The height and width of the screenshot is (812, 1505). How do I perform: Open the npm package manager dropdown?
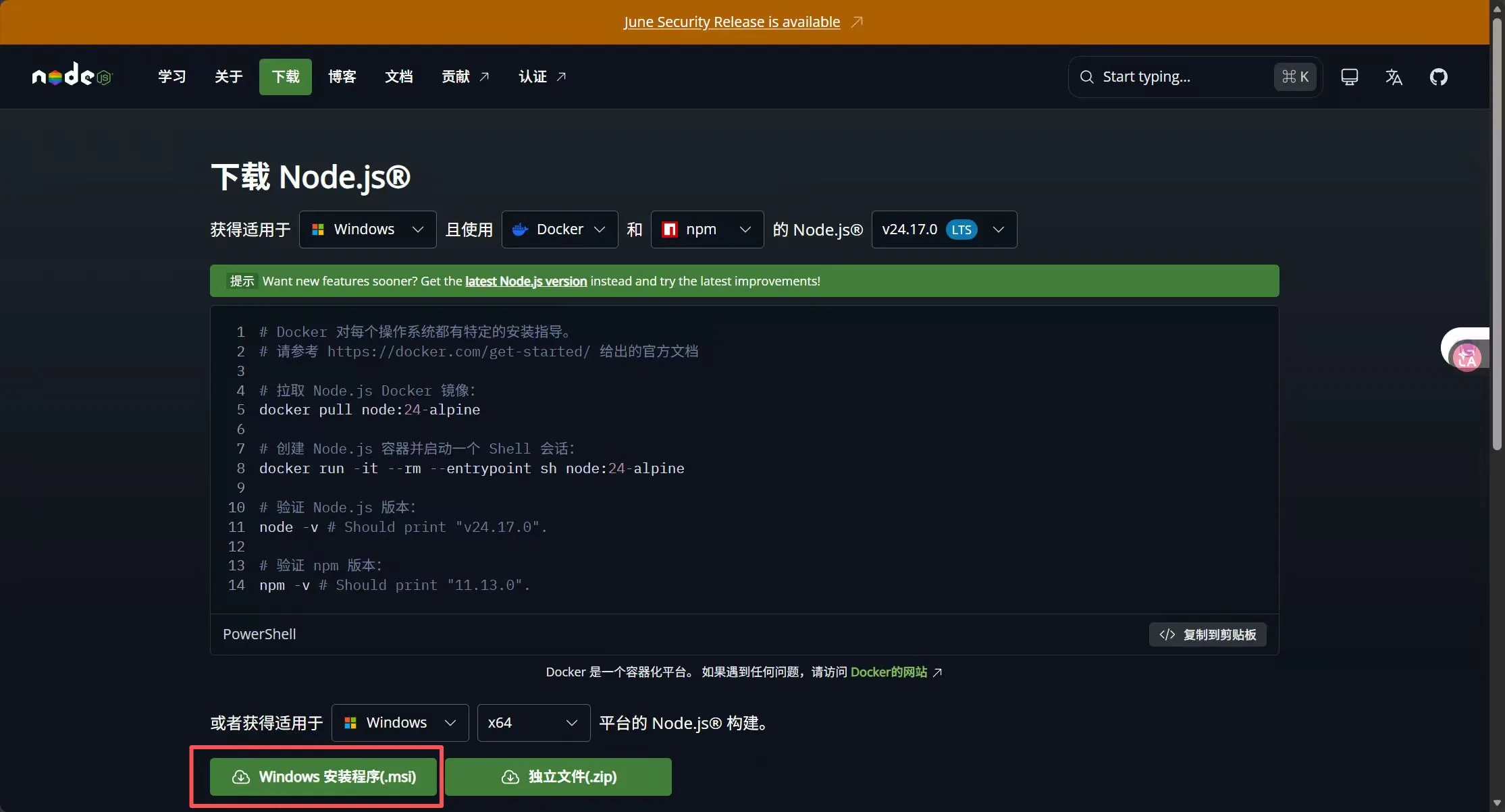click(707, 229)
